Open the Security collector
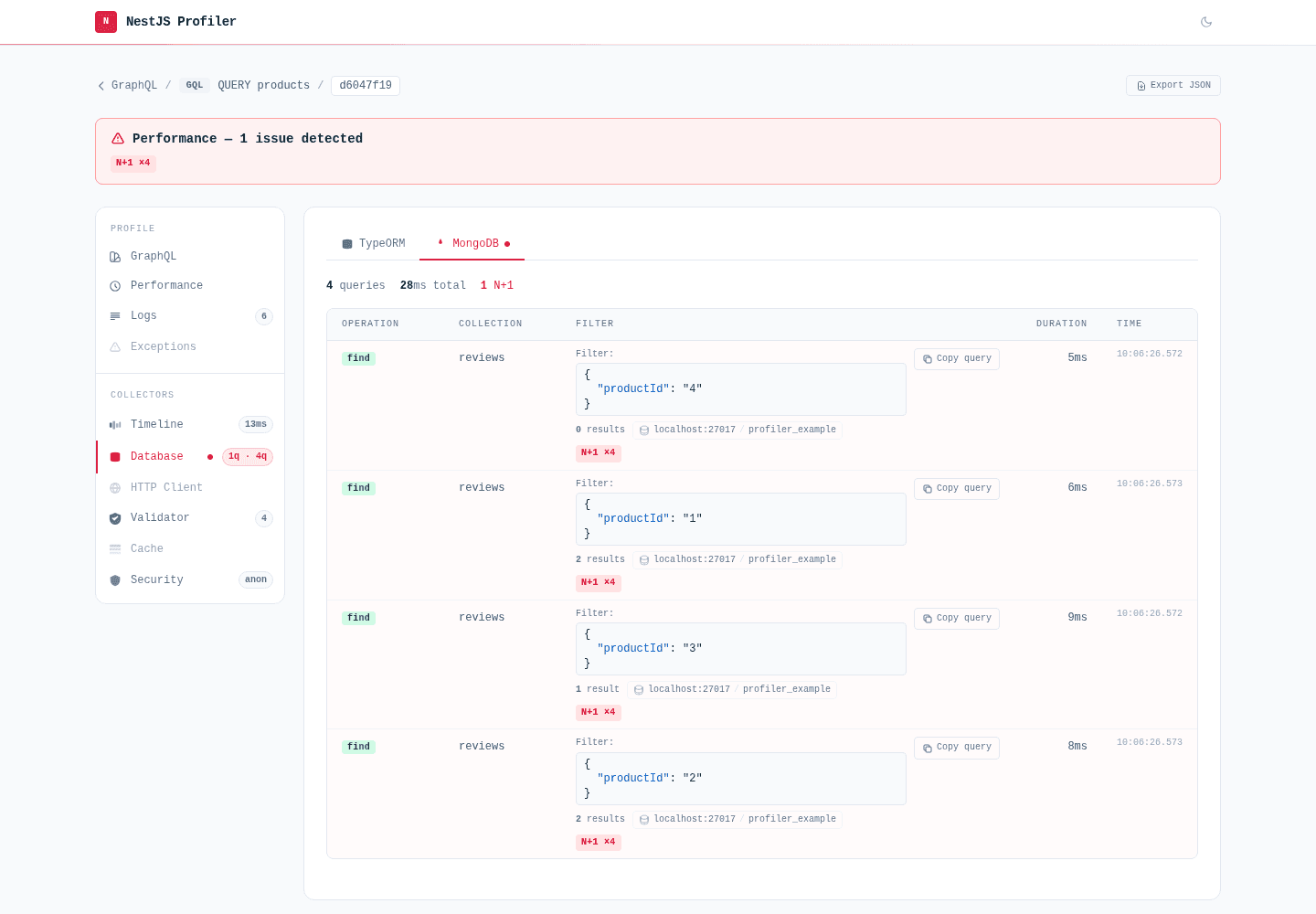Screen dimensions: 1316x914 point(190,580)
